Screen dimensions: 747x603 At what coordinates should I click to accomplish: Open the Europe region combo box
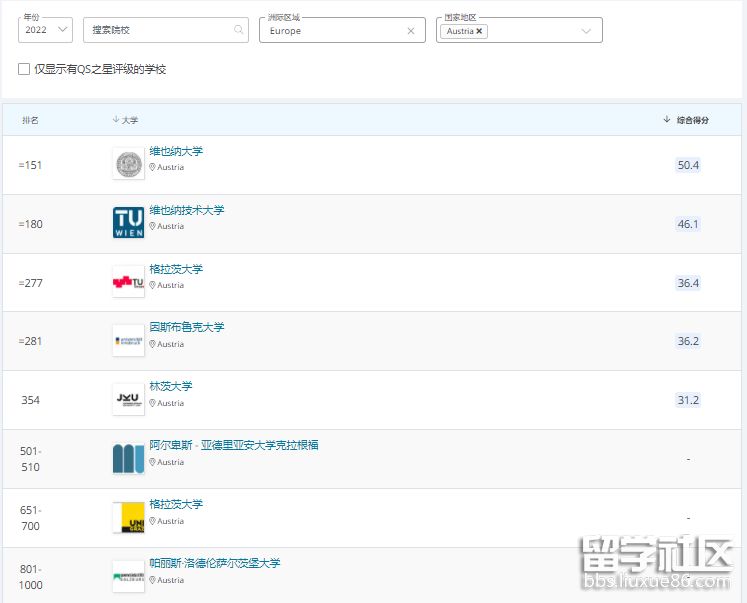335,31
